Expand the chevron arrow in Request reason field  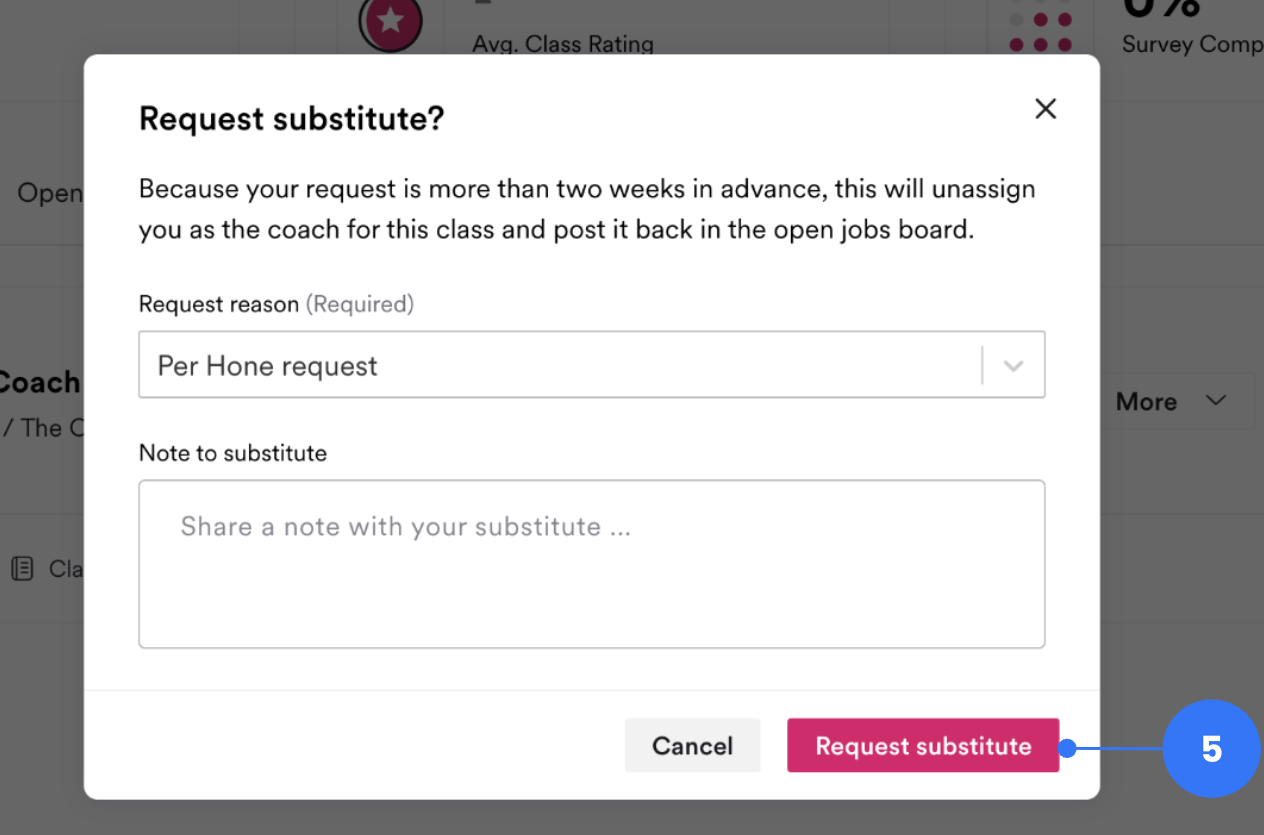[1013, 366]
